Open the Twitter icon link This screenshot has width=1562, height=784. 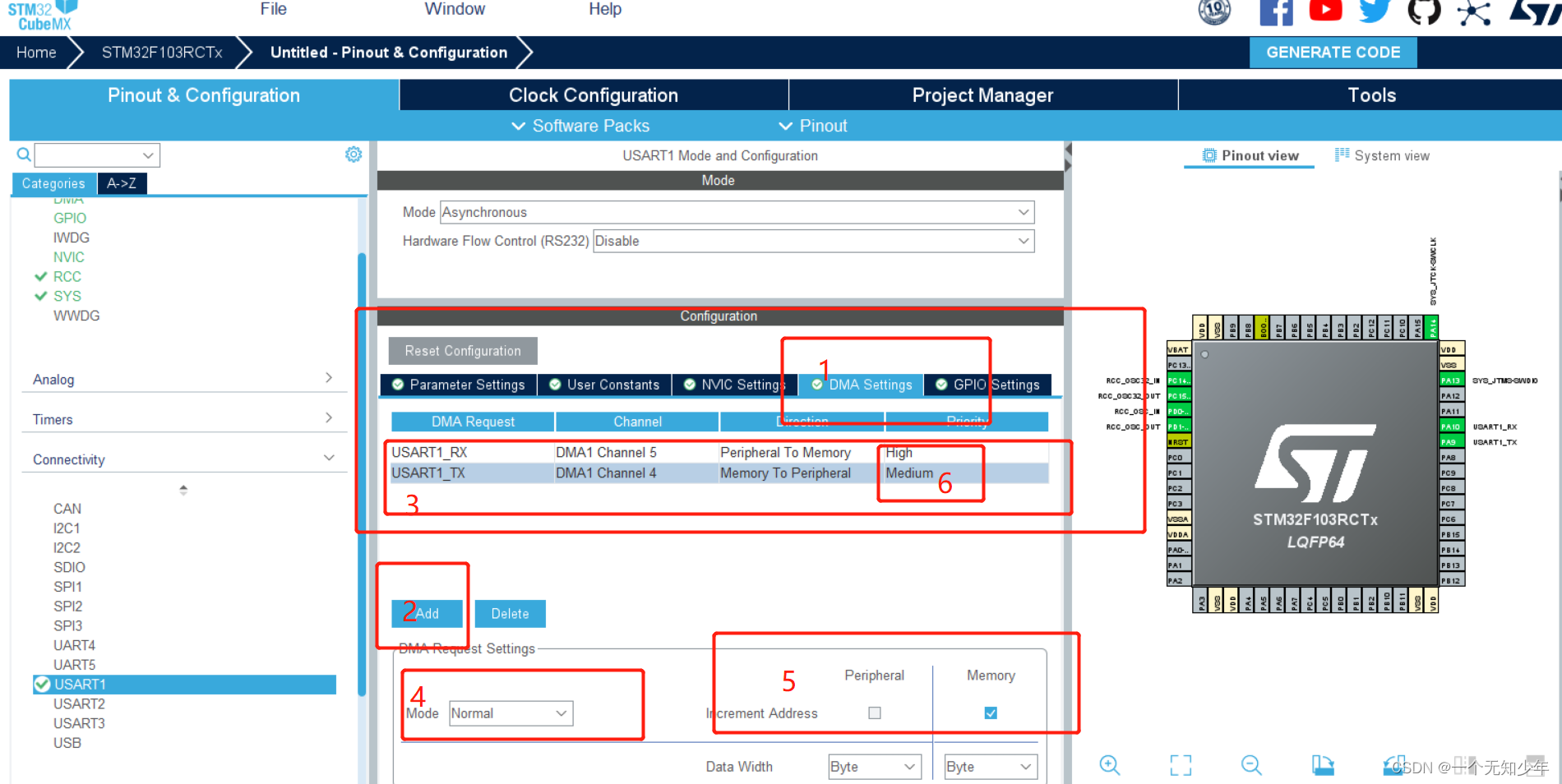[x=1375, y=12]
